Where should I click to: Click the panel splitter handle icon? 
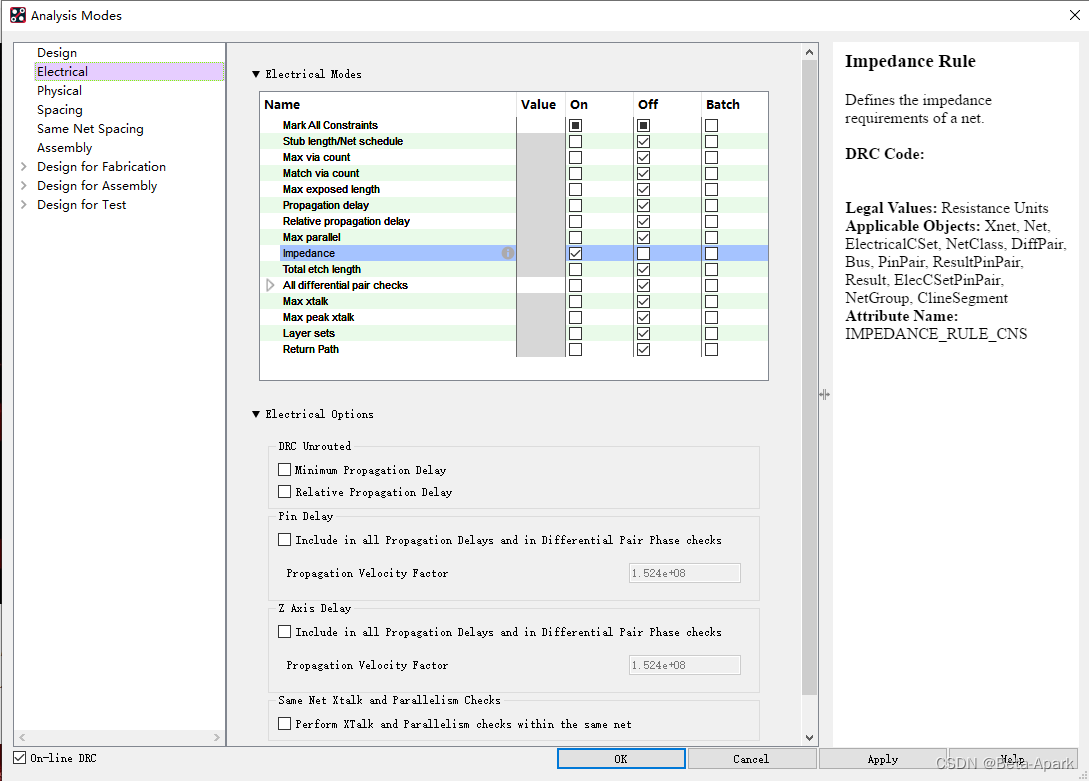tap(824, 395)
